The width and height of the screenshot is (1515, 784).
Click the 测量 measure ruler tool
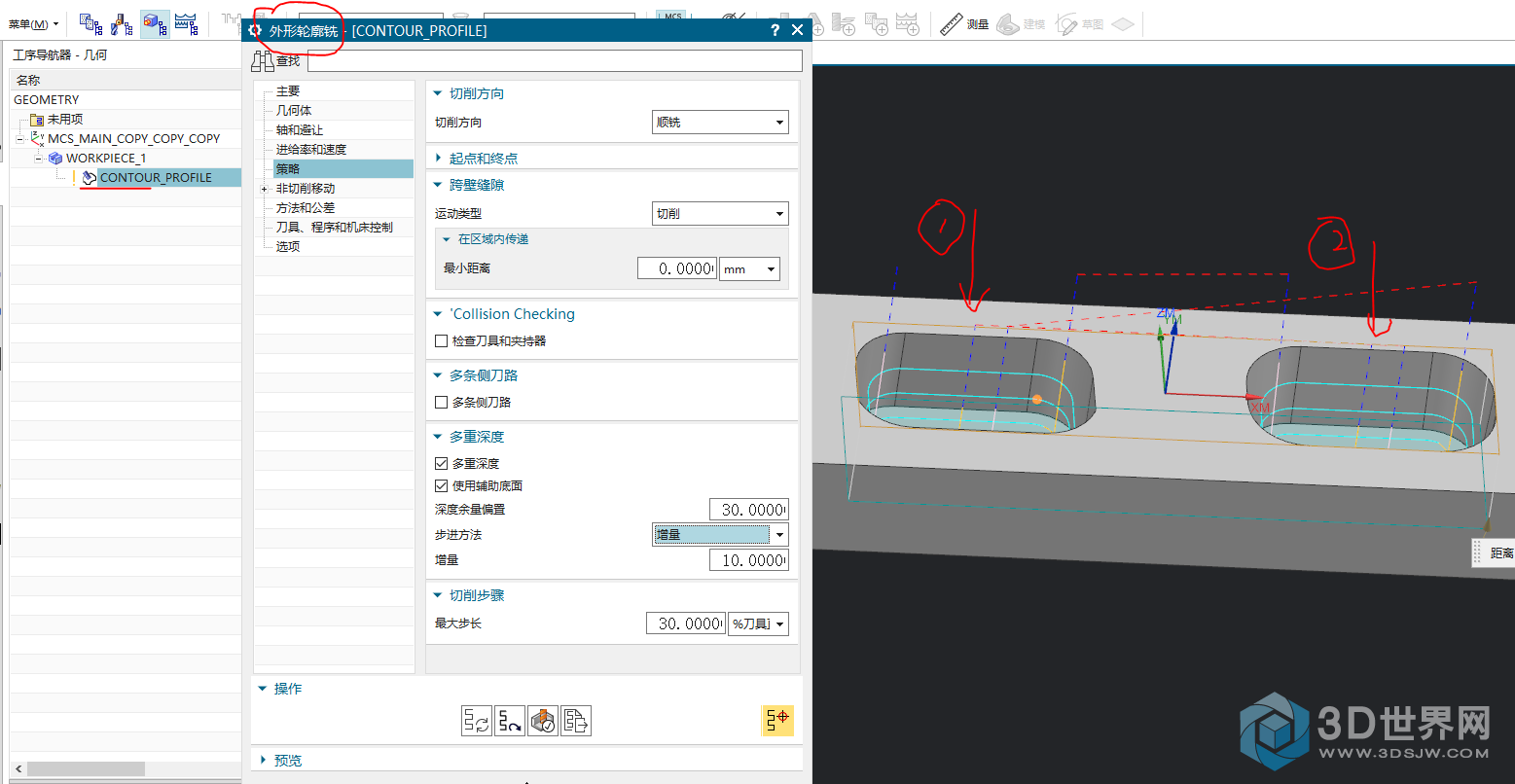point(964,24)
